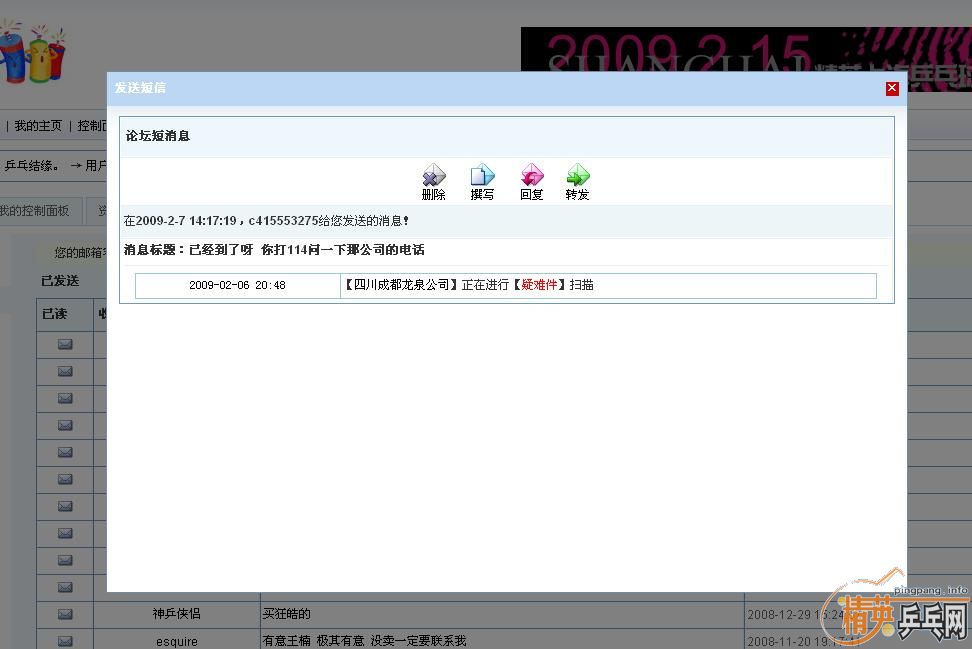Click the 已读 column header
Screen dimensions: 972x649
coord(54,313)
